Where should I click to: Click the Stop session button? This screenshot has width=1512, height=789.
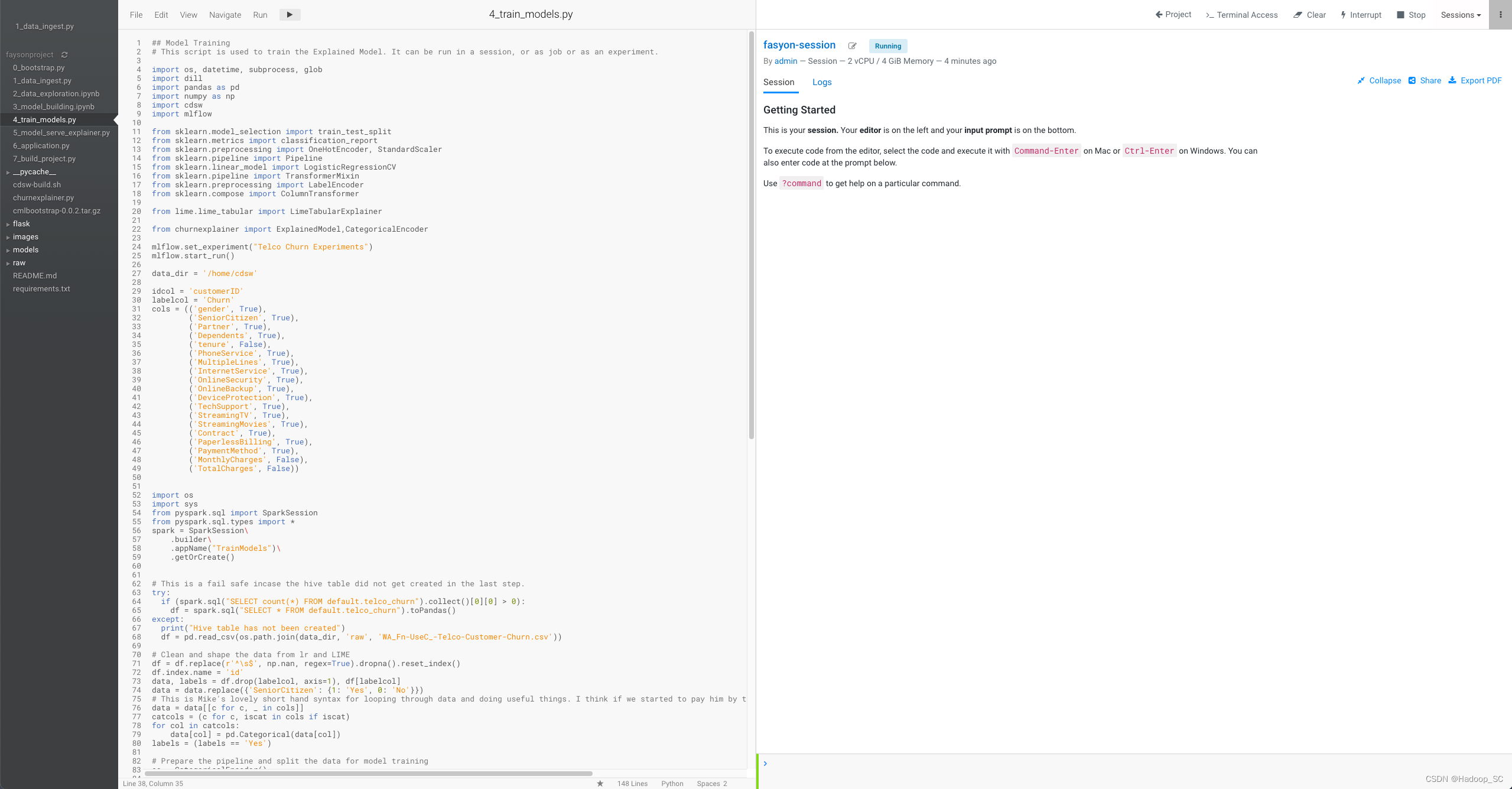1411,15
